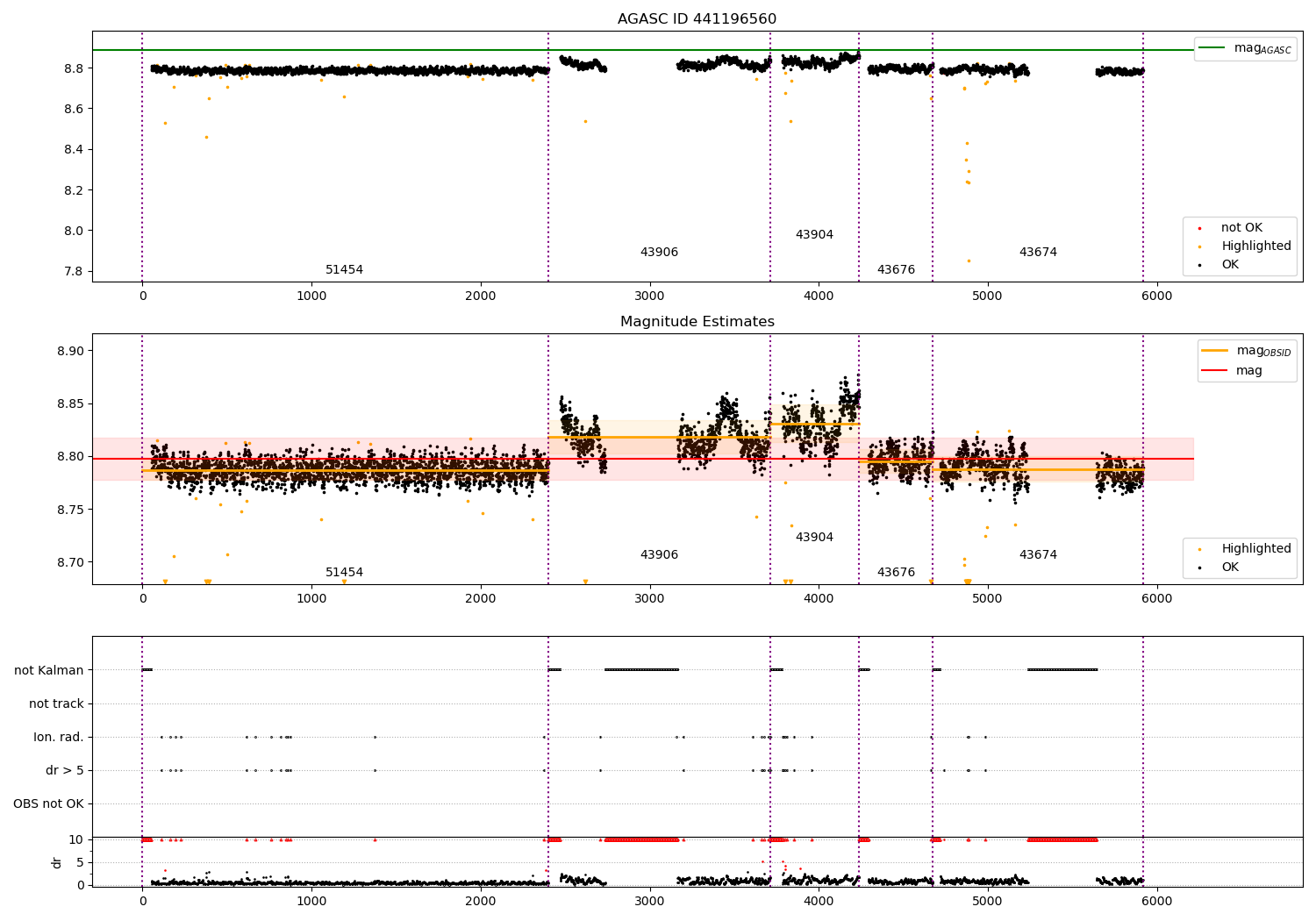This screenshot has width=1316, height=921.
Task: Click the 'dr > 5' axis label
Action: pyautogui.click(x=65, y=770)
